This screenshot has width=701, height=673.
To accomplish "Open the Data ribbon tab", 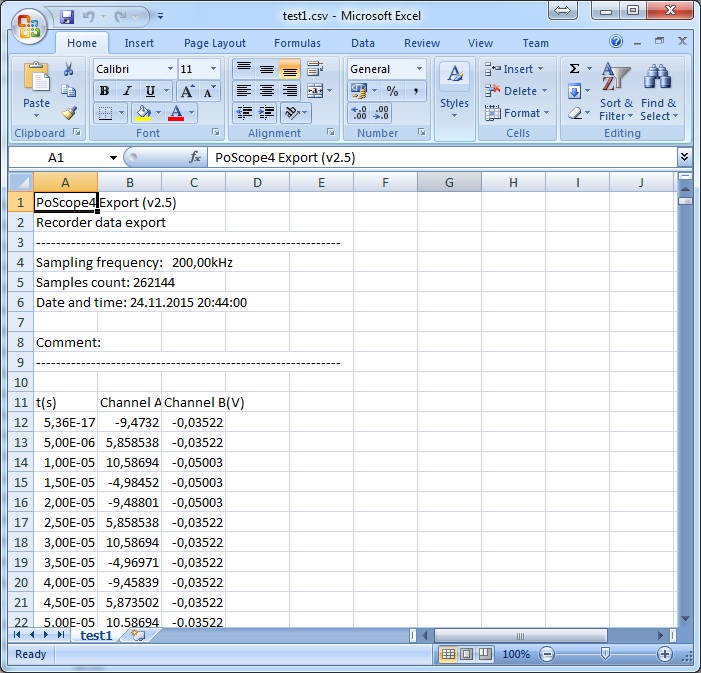I will tap(363, 43).
